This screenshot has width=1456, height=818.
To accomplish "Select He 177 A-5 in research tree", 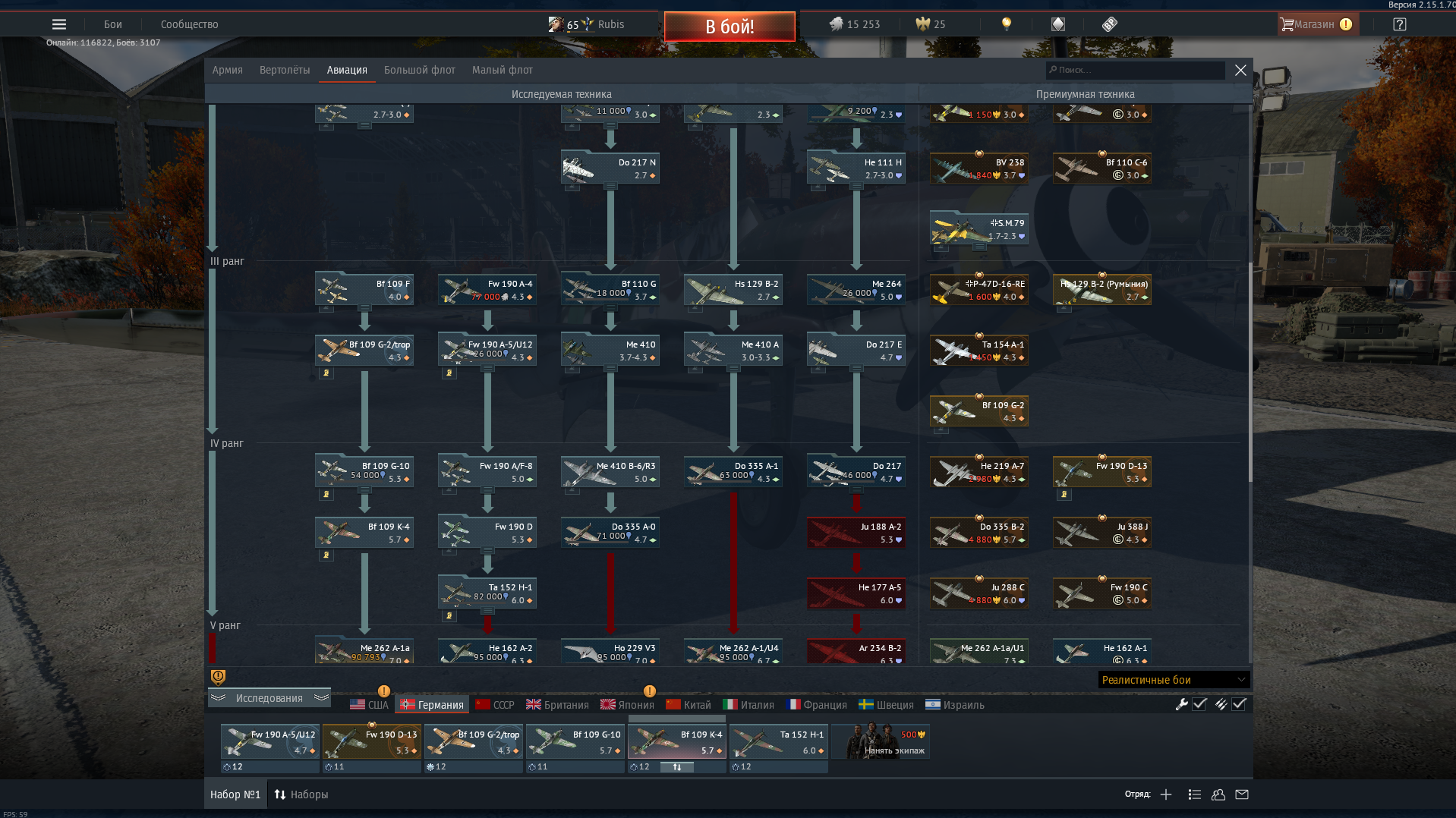I will tap(856, 593).
